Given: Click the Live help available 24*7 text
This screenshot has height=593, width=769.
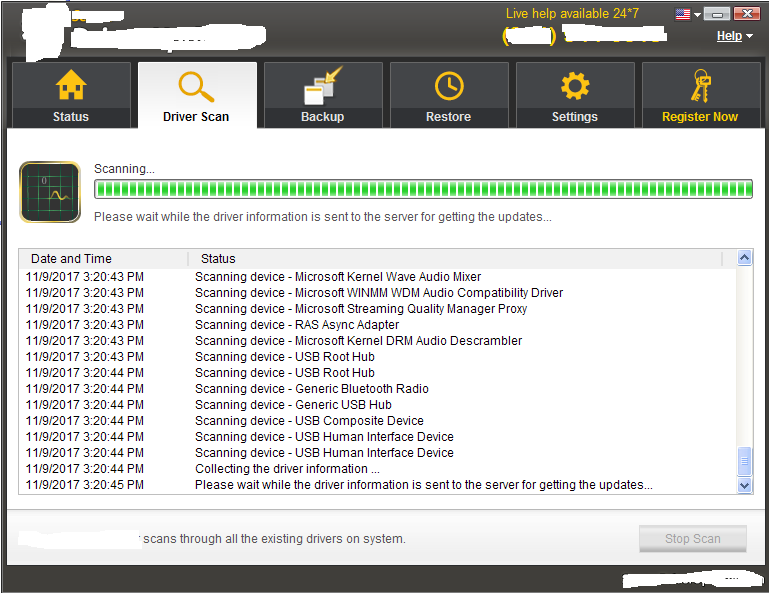Looking at the screenshot, I should coord(572,13).
